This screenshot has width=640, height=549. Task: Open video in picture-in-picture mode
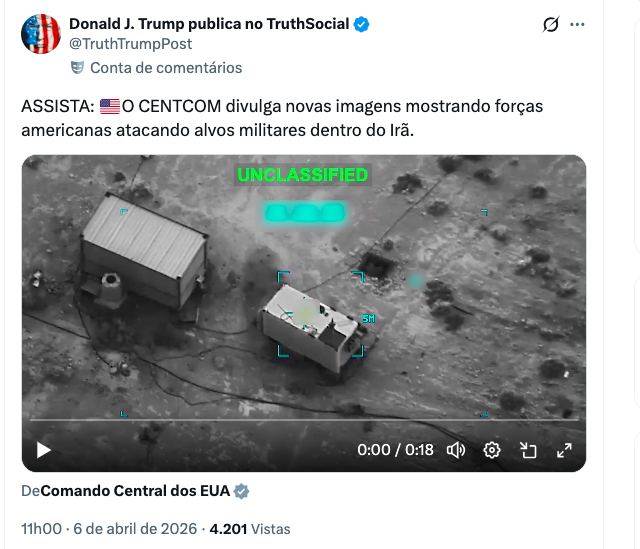pyautogui.click(x=528, y=450)
